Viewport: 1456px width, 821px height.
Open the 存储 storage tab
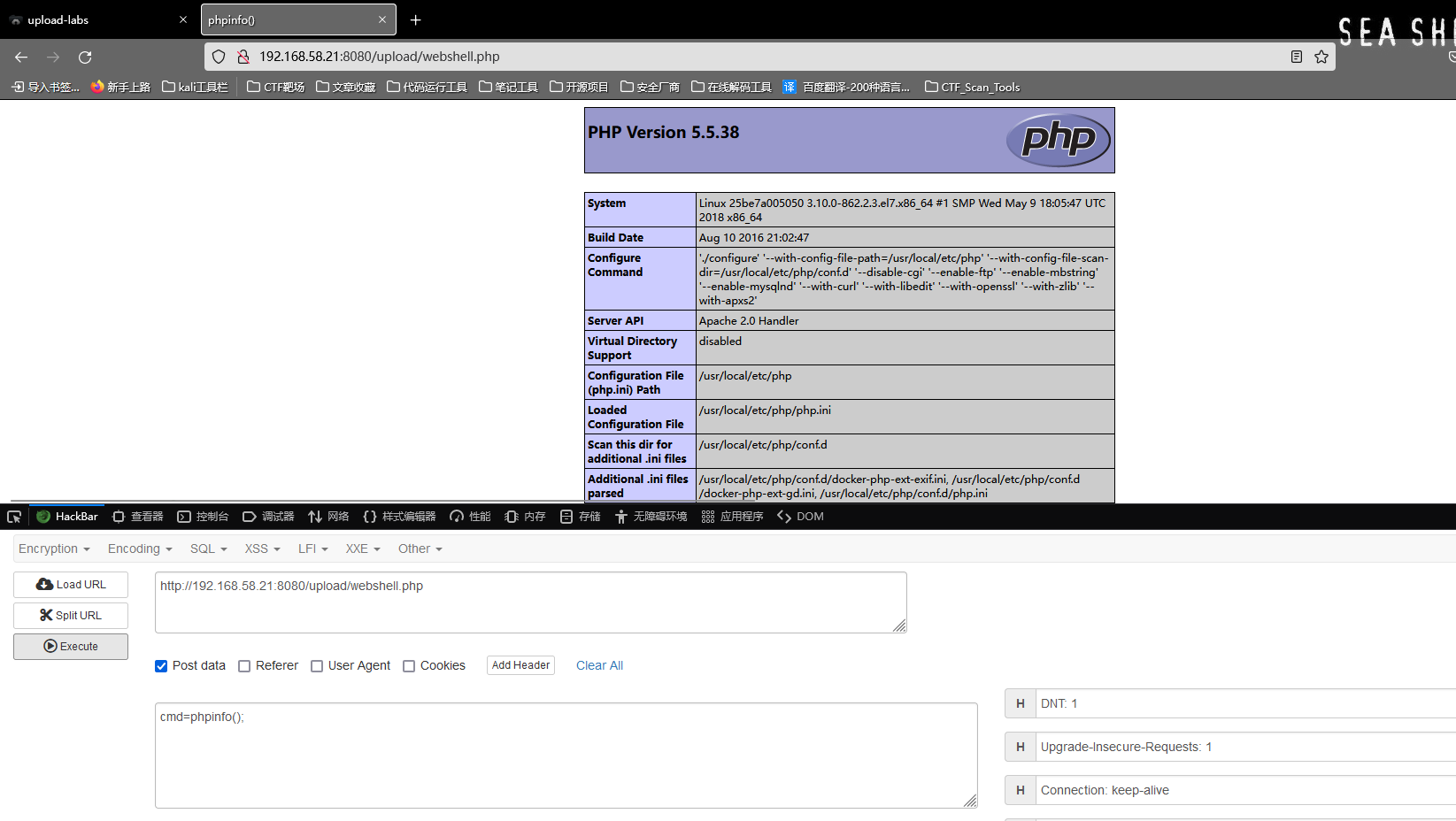pos(580,517)
